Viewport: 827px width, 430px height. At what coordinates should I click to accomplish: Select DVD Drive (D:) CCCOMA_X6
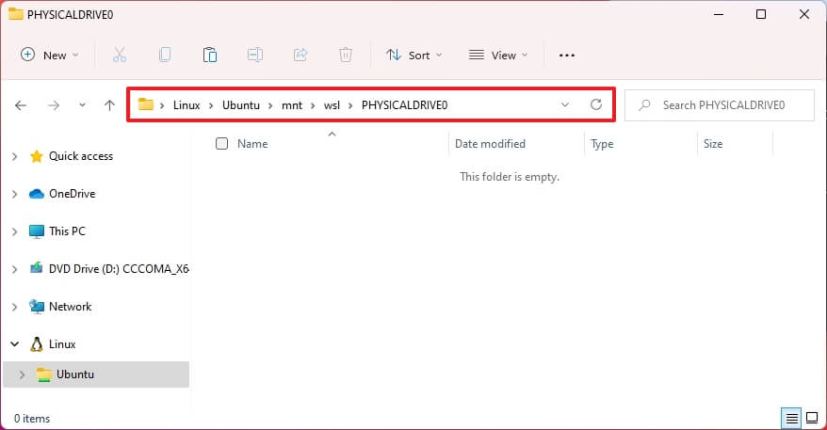119,269
